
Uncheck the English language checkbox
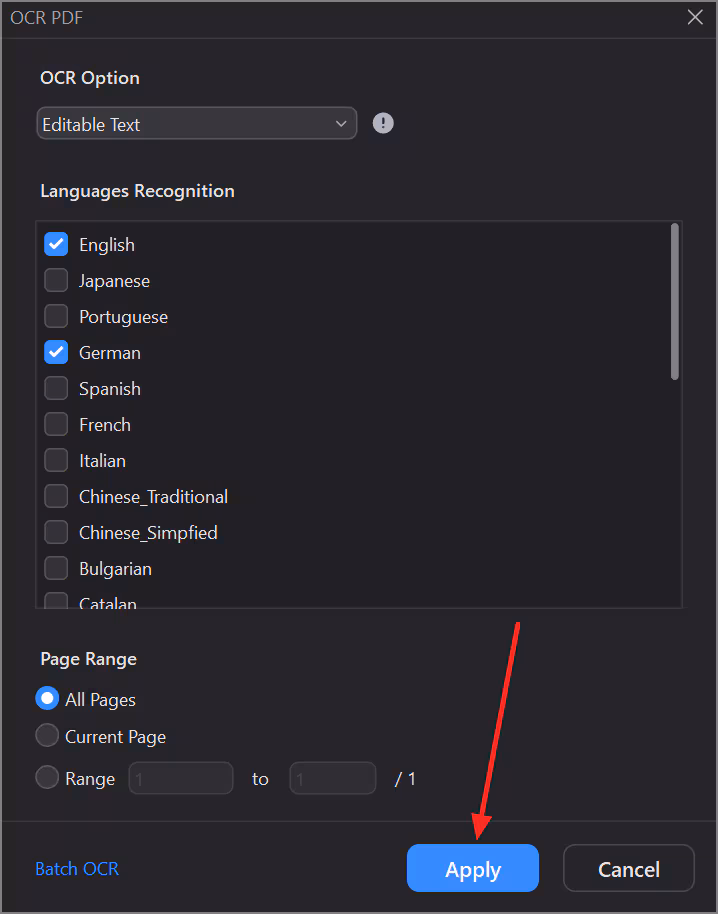click(x=56, y=244)
